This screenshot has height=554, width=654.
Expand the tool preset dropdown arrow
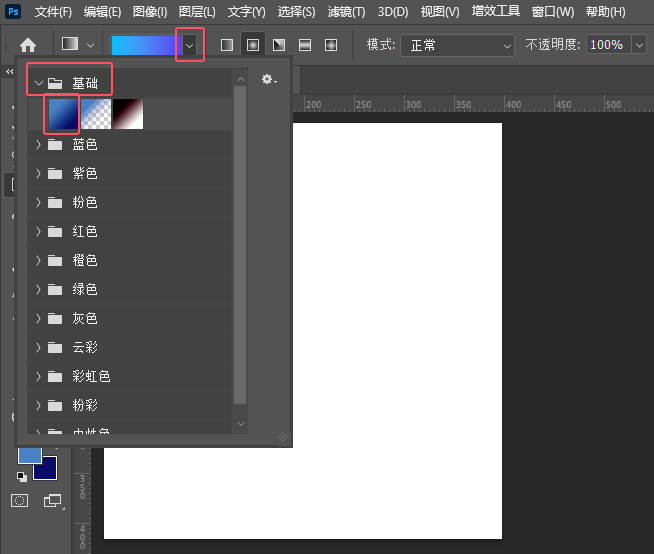[90, 45]
